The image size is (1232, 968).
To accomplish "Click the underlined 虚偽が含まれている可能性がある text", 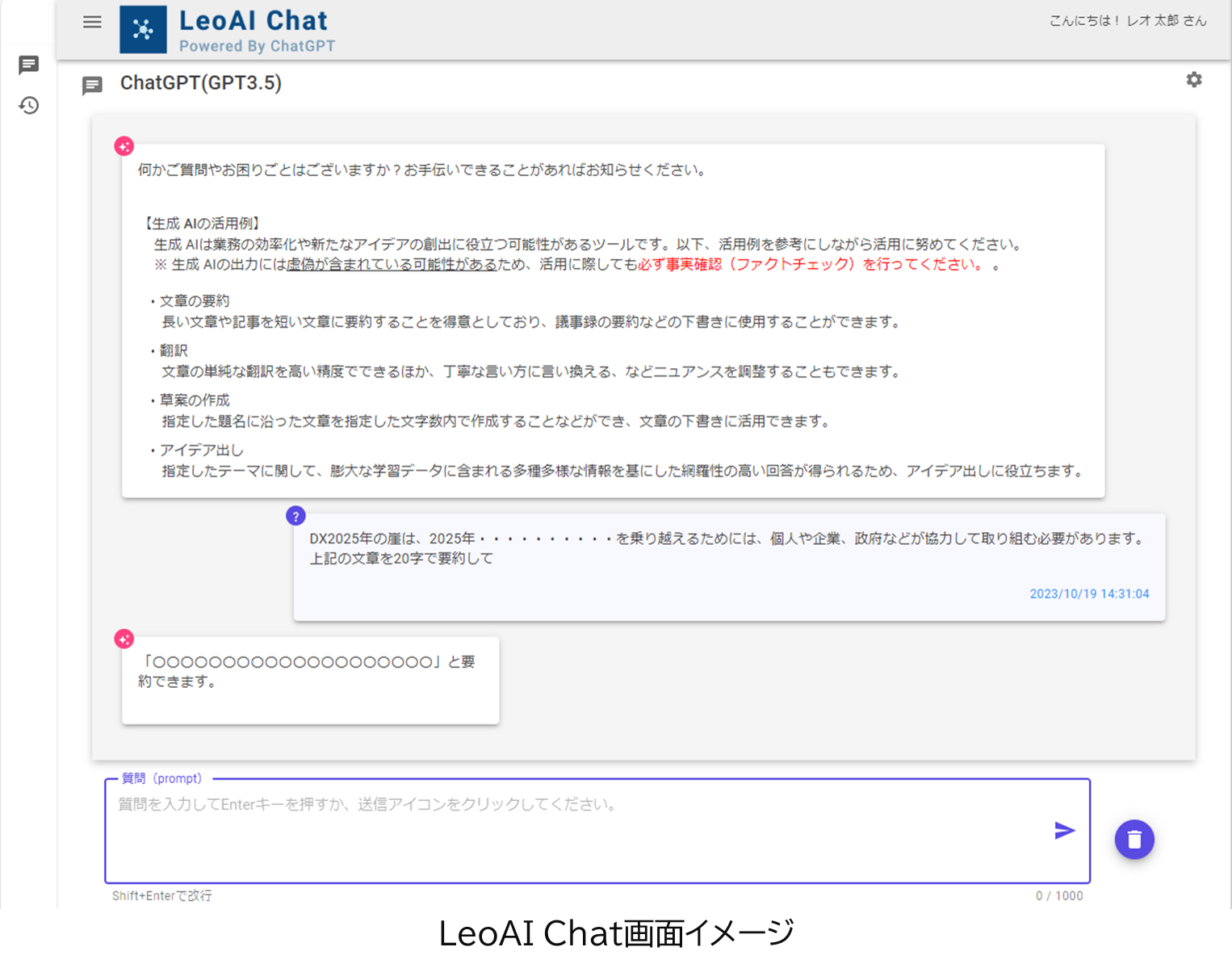I will click(392, 264).
